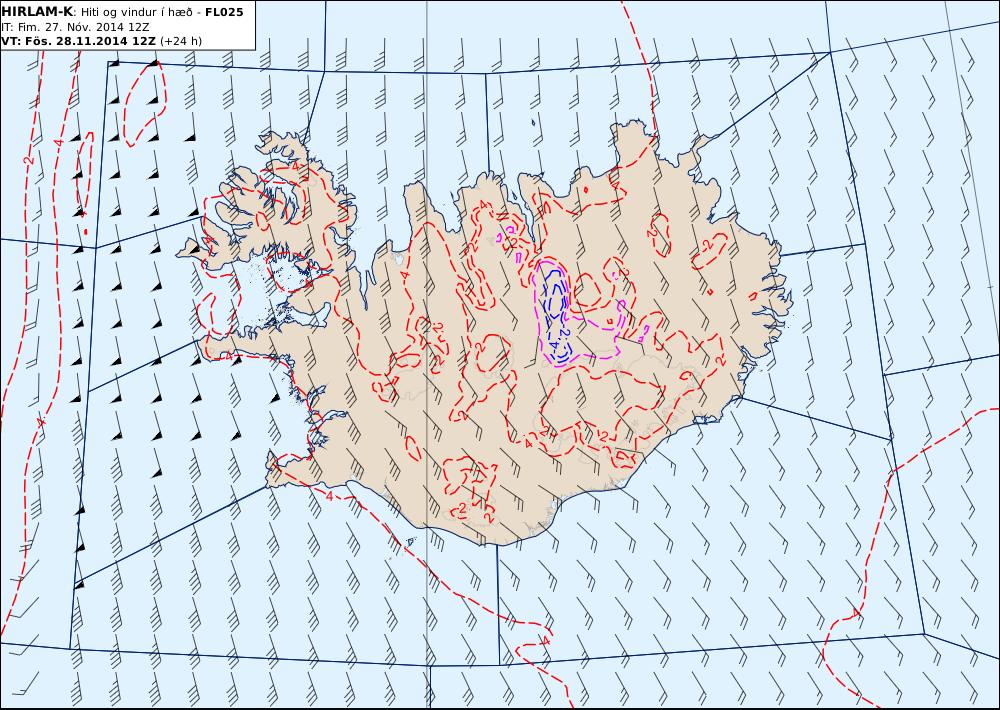Select the 'IT: Fim. 27. Nóv. 2014 12Z' line
1000x710 pixels.
click(75, 27)
